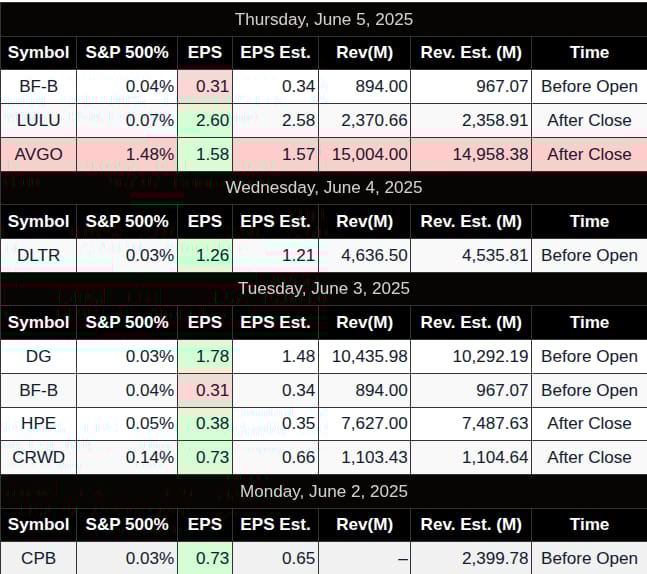The width and height of the screenshot is (647, 574).
Task: Click AVGO revenue value 15,004.00
Action: click(x=370, y=154)
